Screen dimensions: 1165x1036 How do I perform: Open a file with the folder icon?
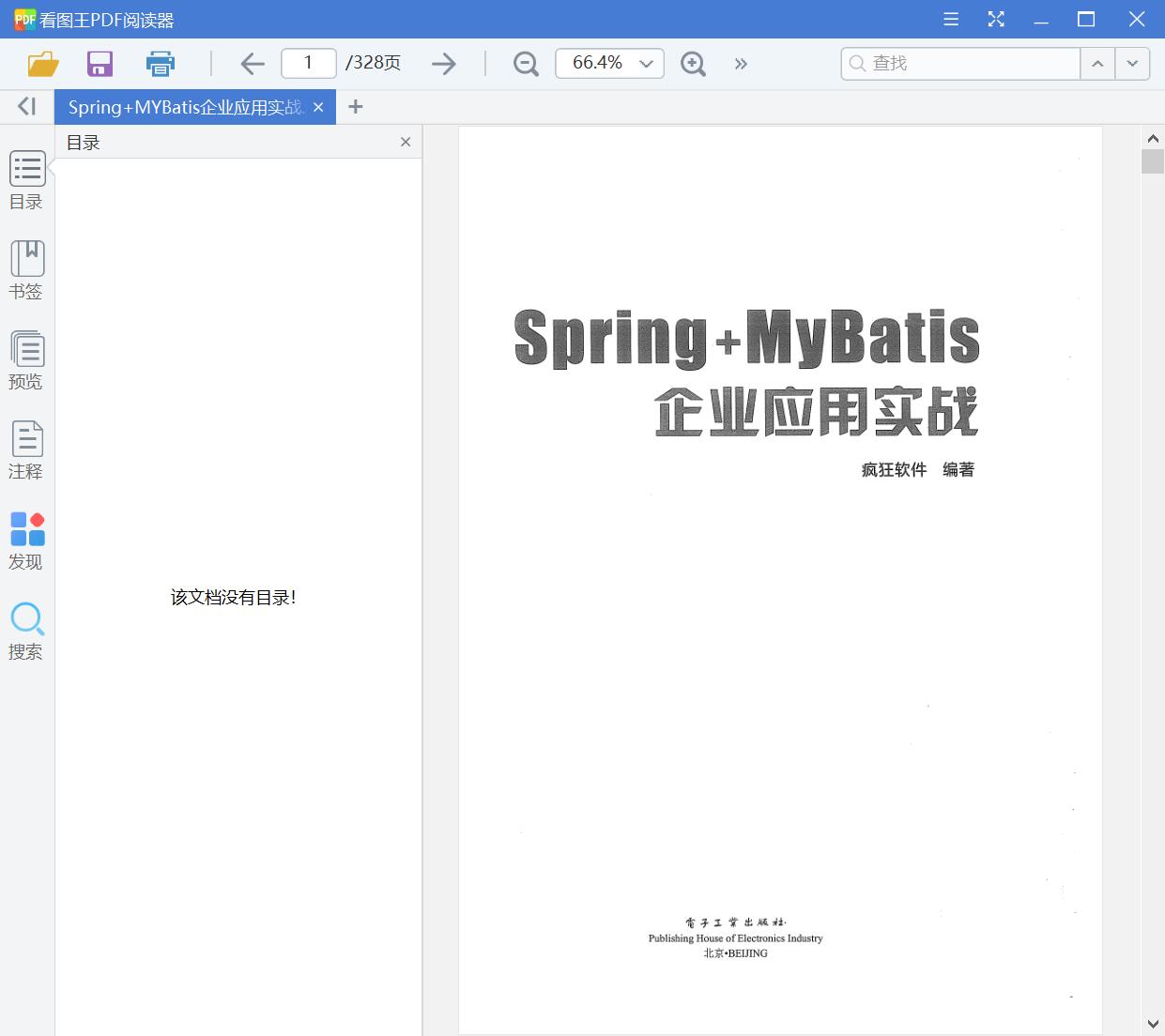(x=43, y=64)
